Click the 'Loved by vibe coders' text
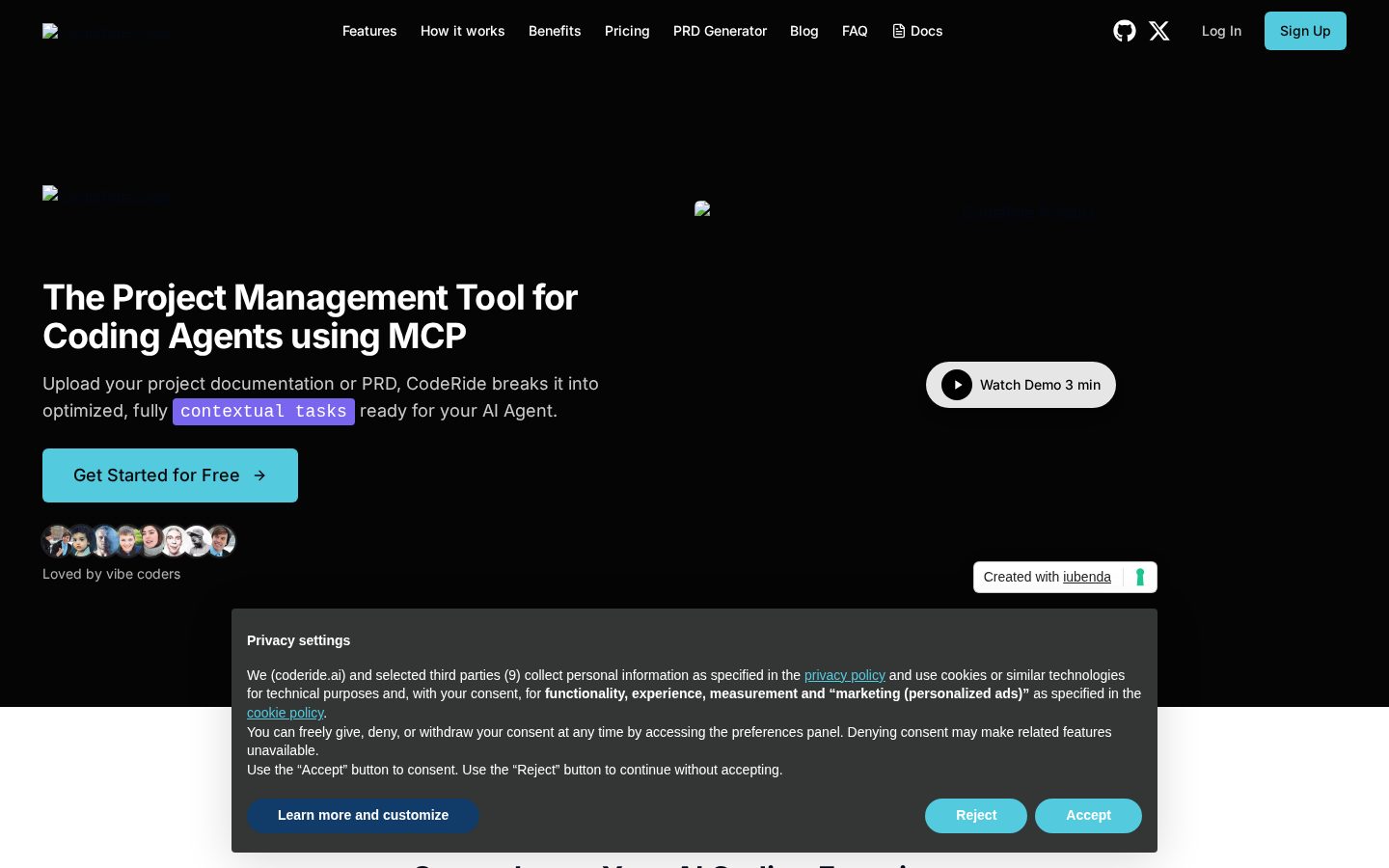1389x868 pixels. pos(112,574)
